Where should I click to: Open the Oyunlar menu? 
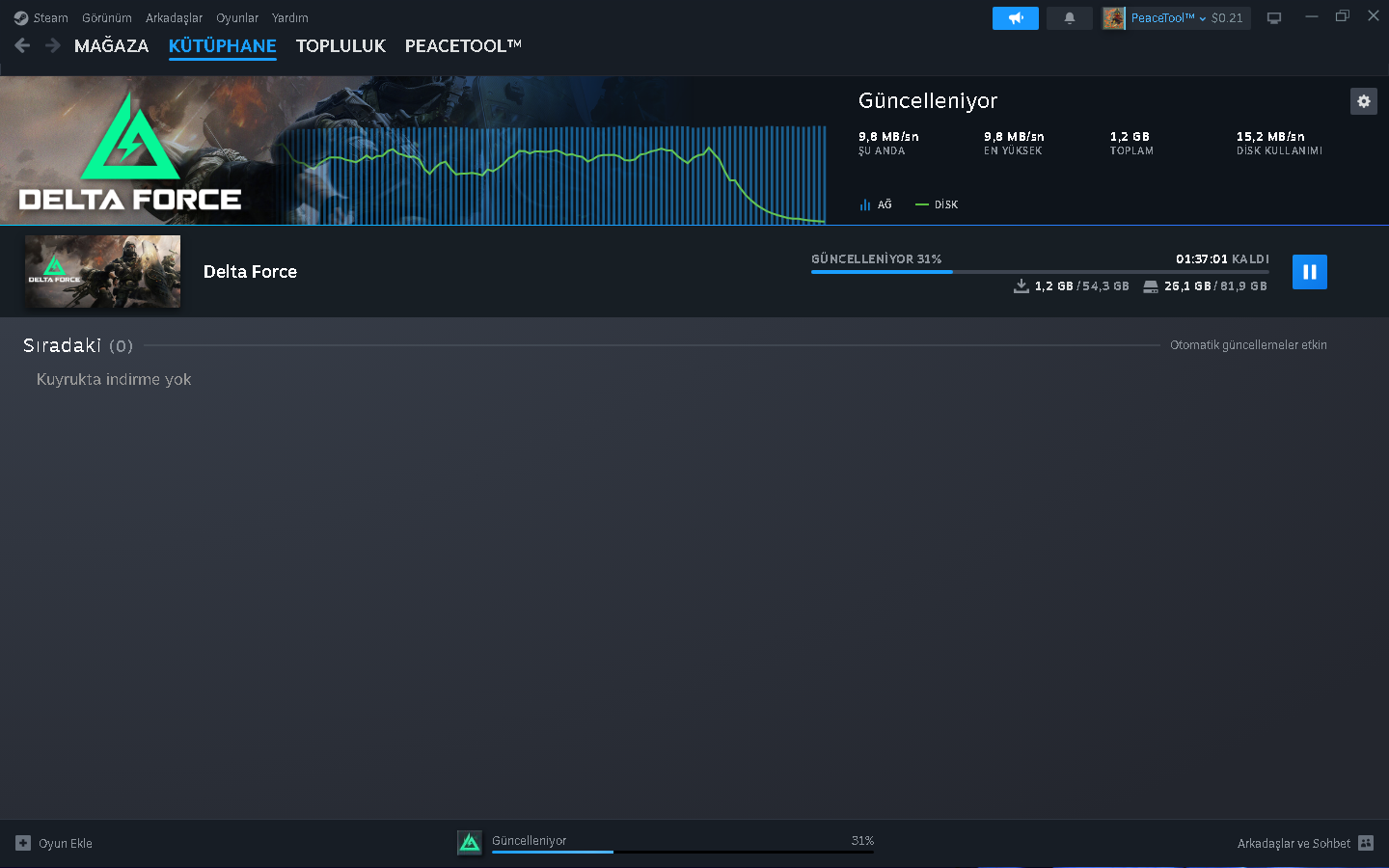point(237,18)
